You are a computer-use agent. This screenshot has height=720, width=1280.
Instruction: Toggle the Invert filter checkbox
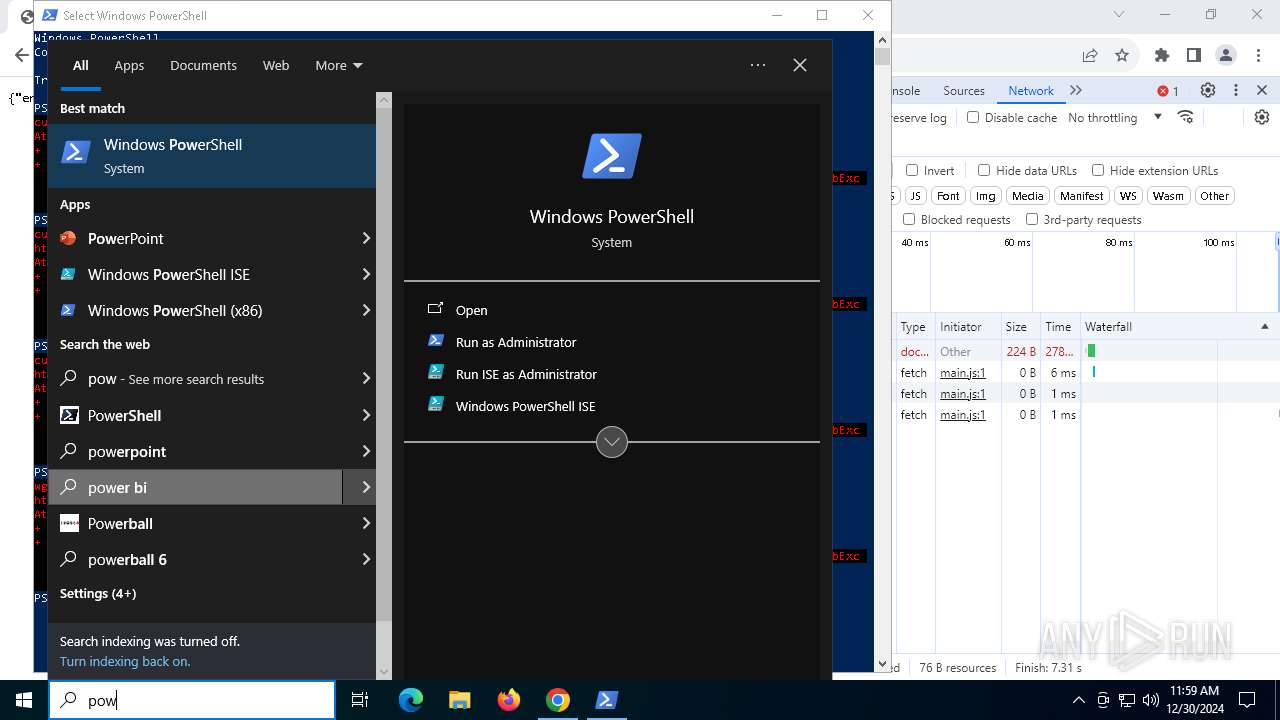point(912,170)
